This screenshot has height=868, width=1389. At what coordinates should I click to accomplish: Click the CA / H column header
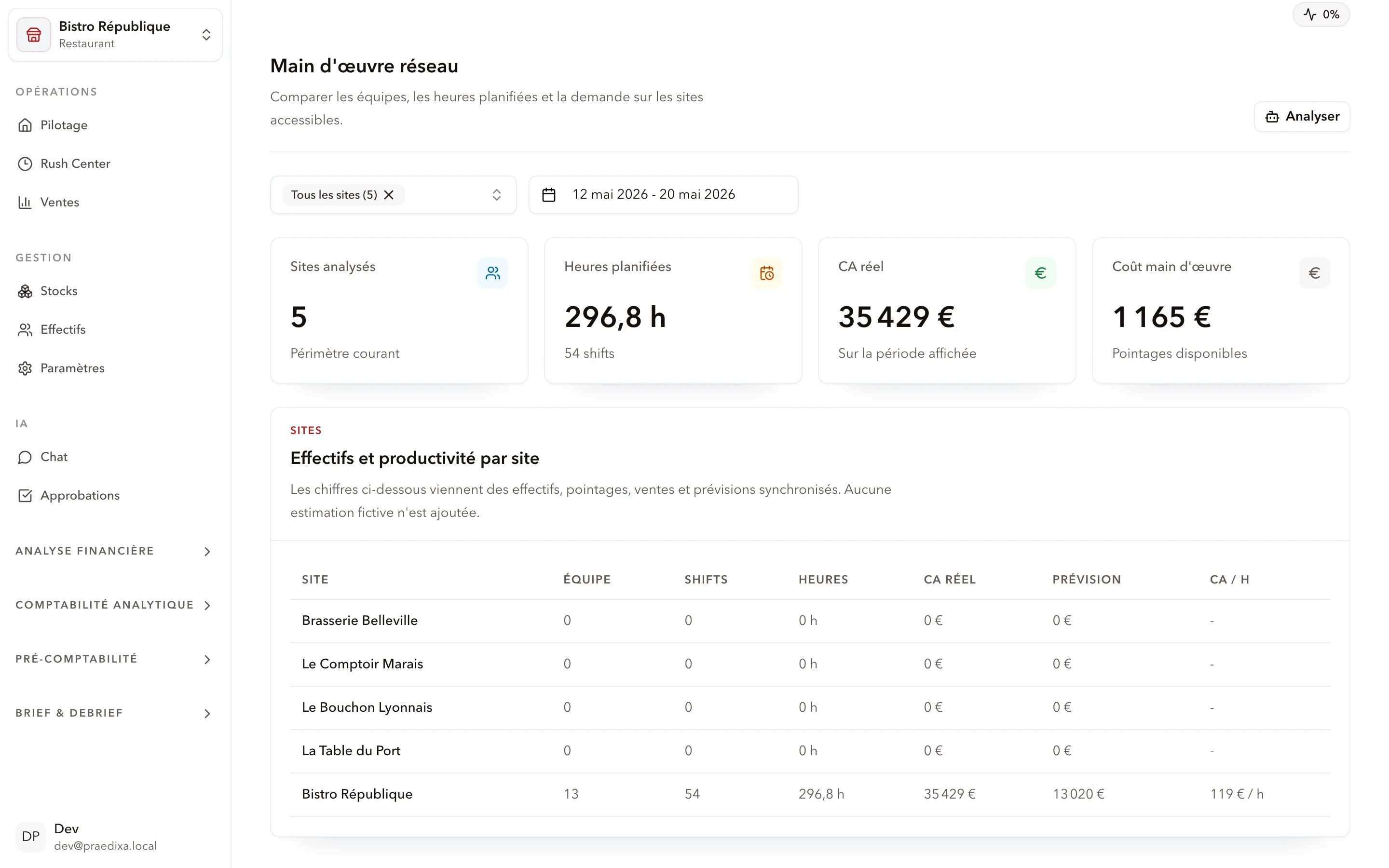[x=1229, y=579]
